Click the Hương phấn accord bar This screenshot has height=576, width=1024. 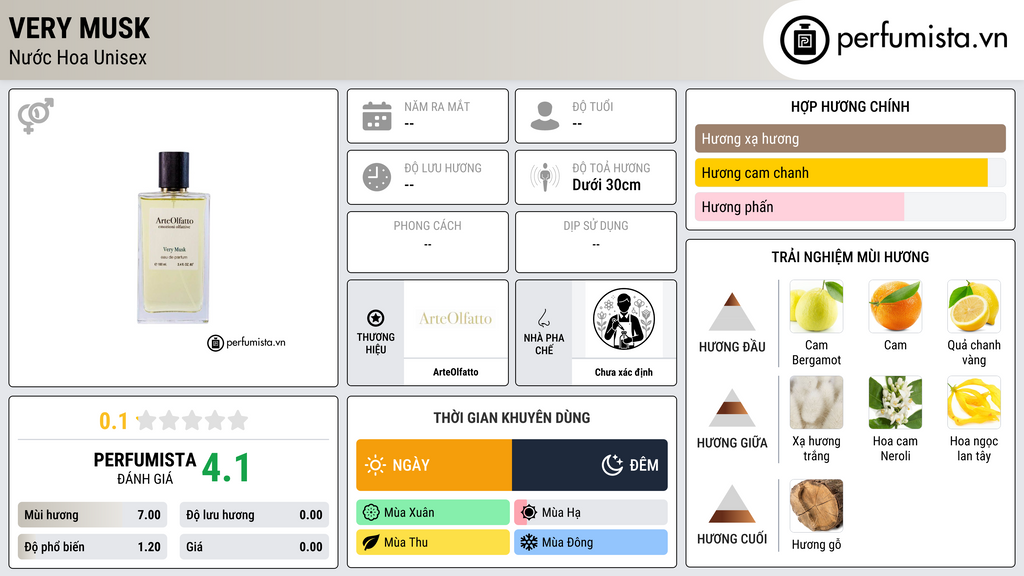click(x=850, y=206)
